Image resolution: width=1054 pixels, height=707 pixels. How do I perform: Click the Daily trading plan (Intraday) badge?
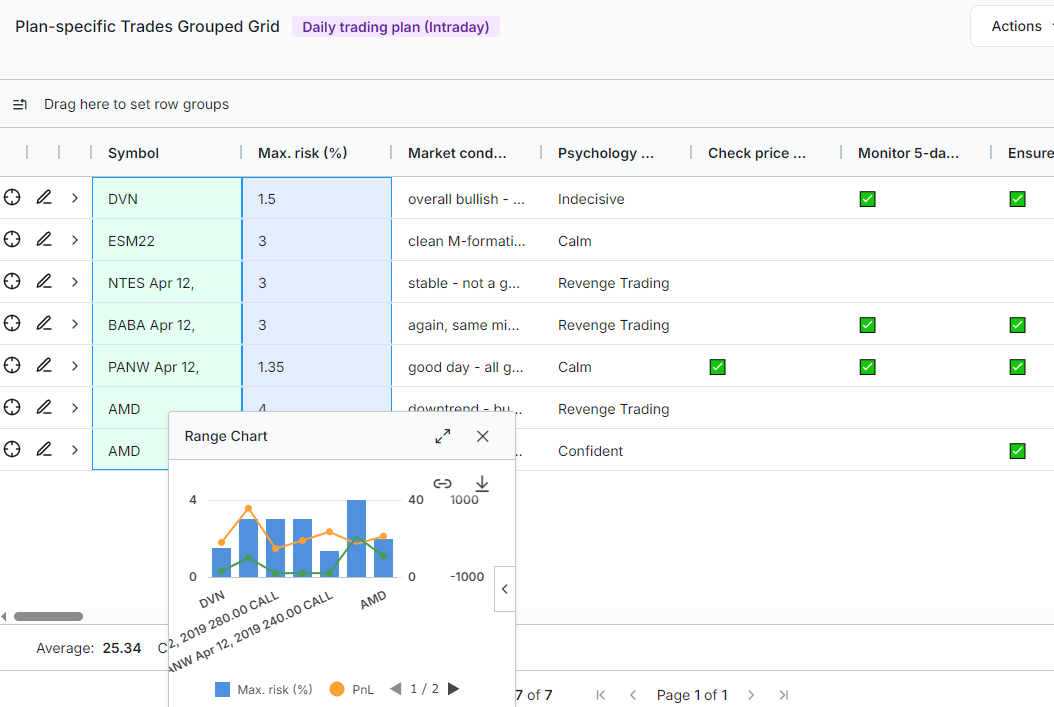(x=396, y=27)
